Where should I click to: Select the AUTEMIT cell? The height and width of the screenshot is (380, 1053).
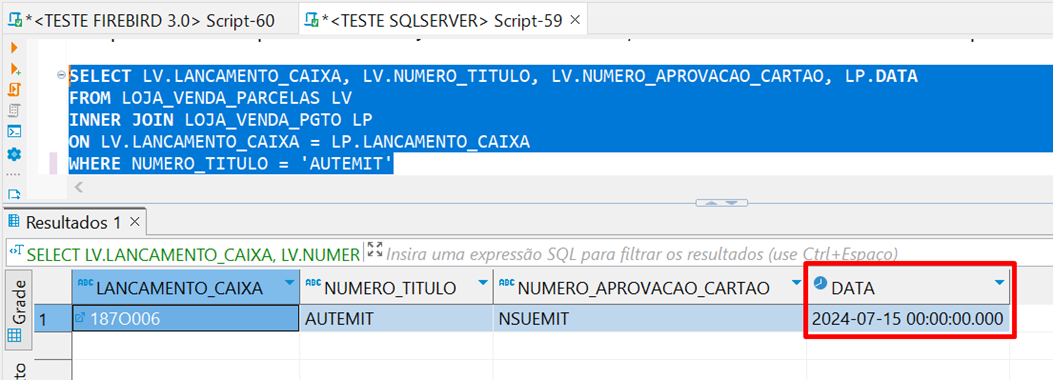pyautogui.click(x=396, y=319)
